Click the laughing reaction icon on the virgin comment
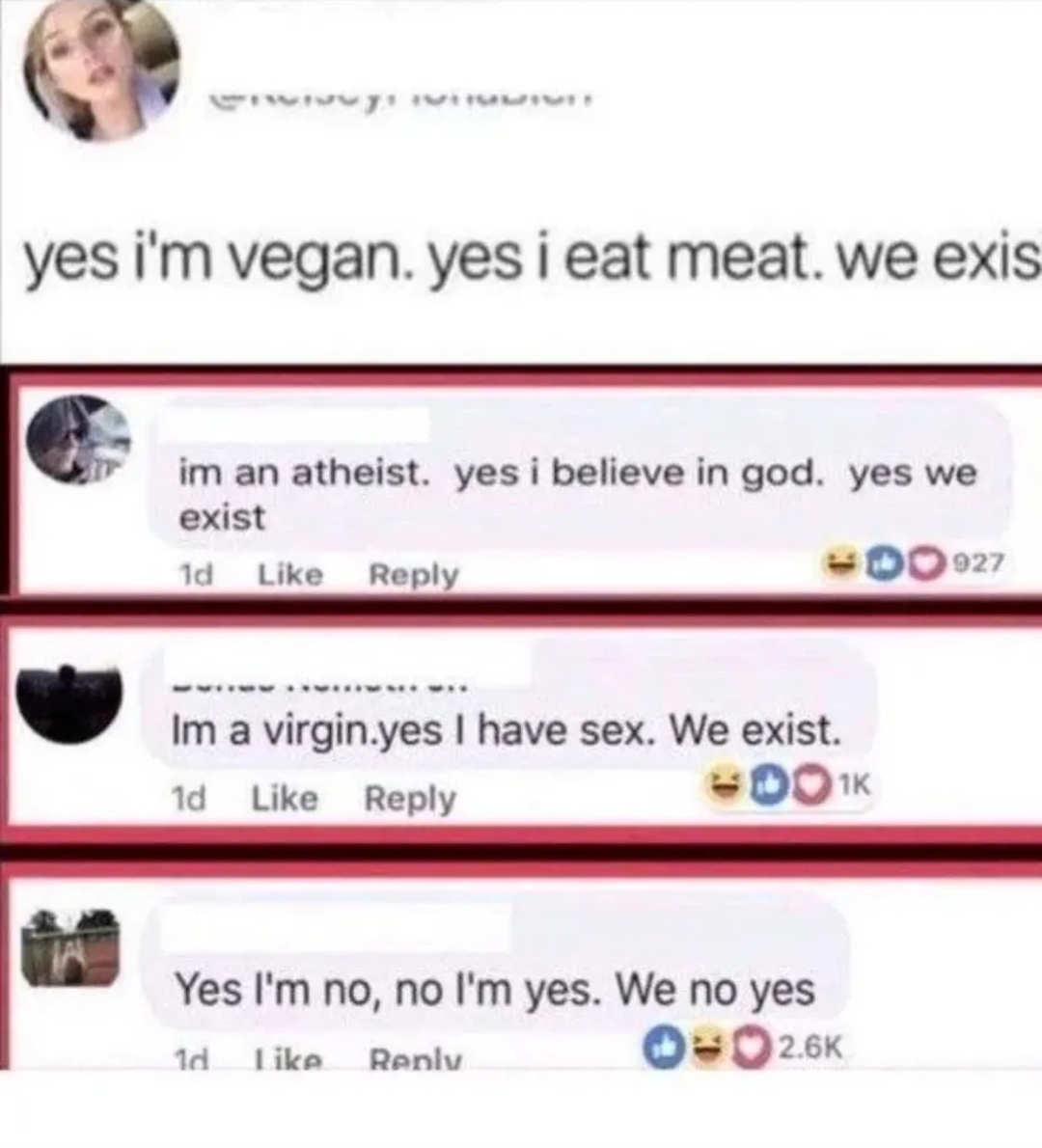The image size is (1042, 1148). pos(724,787)
